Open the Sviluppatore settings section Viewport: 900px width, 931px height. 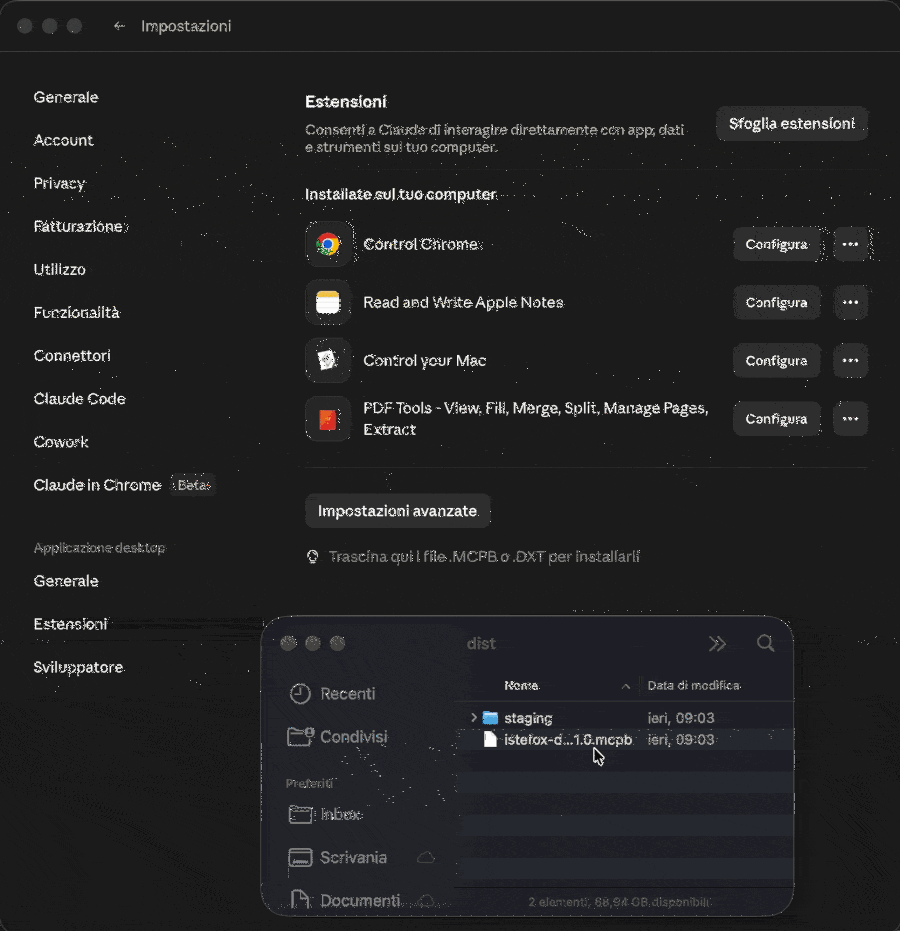click(78, 667)
